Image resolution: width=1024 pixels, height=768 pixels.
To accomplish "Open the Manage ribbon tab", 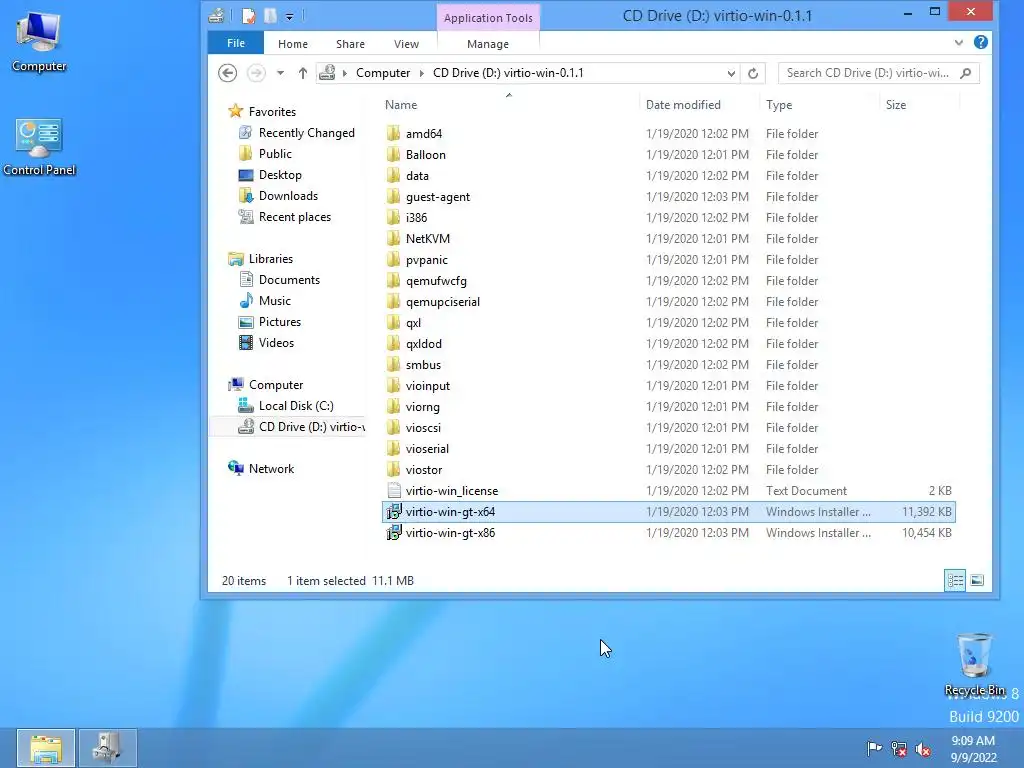I will [x=488, y=44].
